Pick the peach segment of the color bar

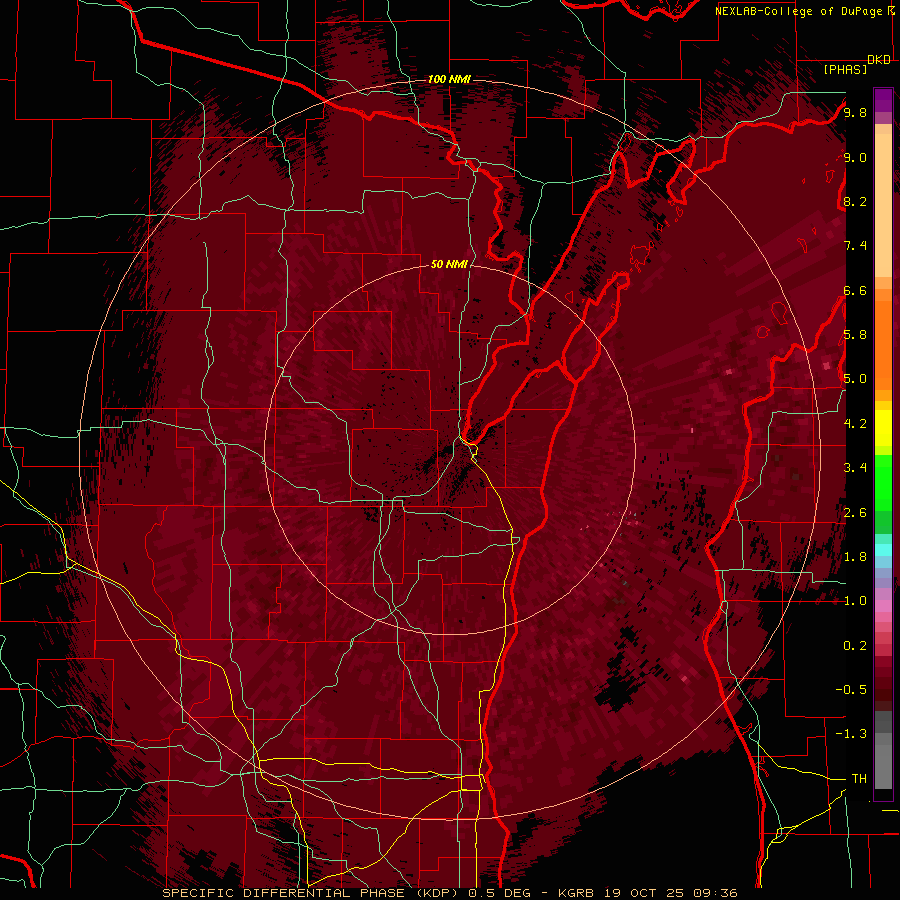click(883, 201)
